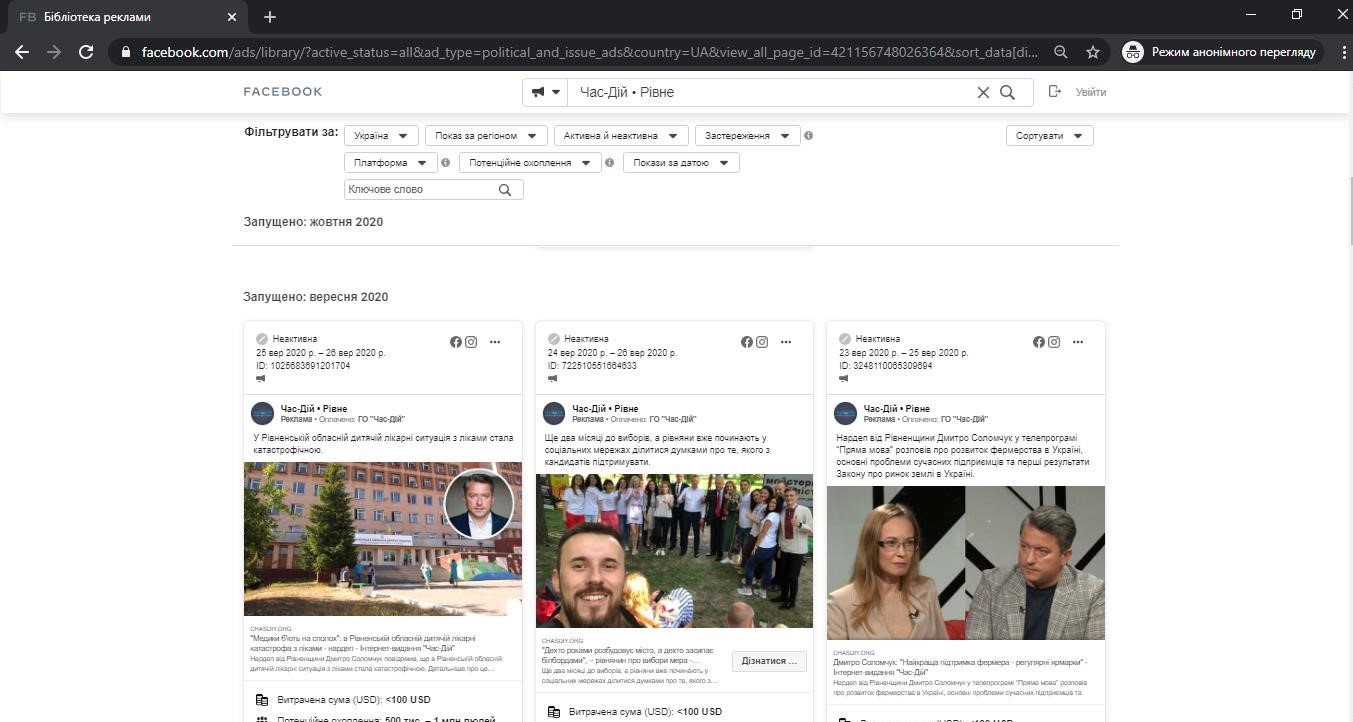Click the page avatar on the 25 вер ad
Viewport: 1353px width, 722px height.
click(x=262, y=413)
